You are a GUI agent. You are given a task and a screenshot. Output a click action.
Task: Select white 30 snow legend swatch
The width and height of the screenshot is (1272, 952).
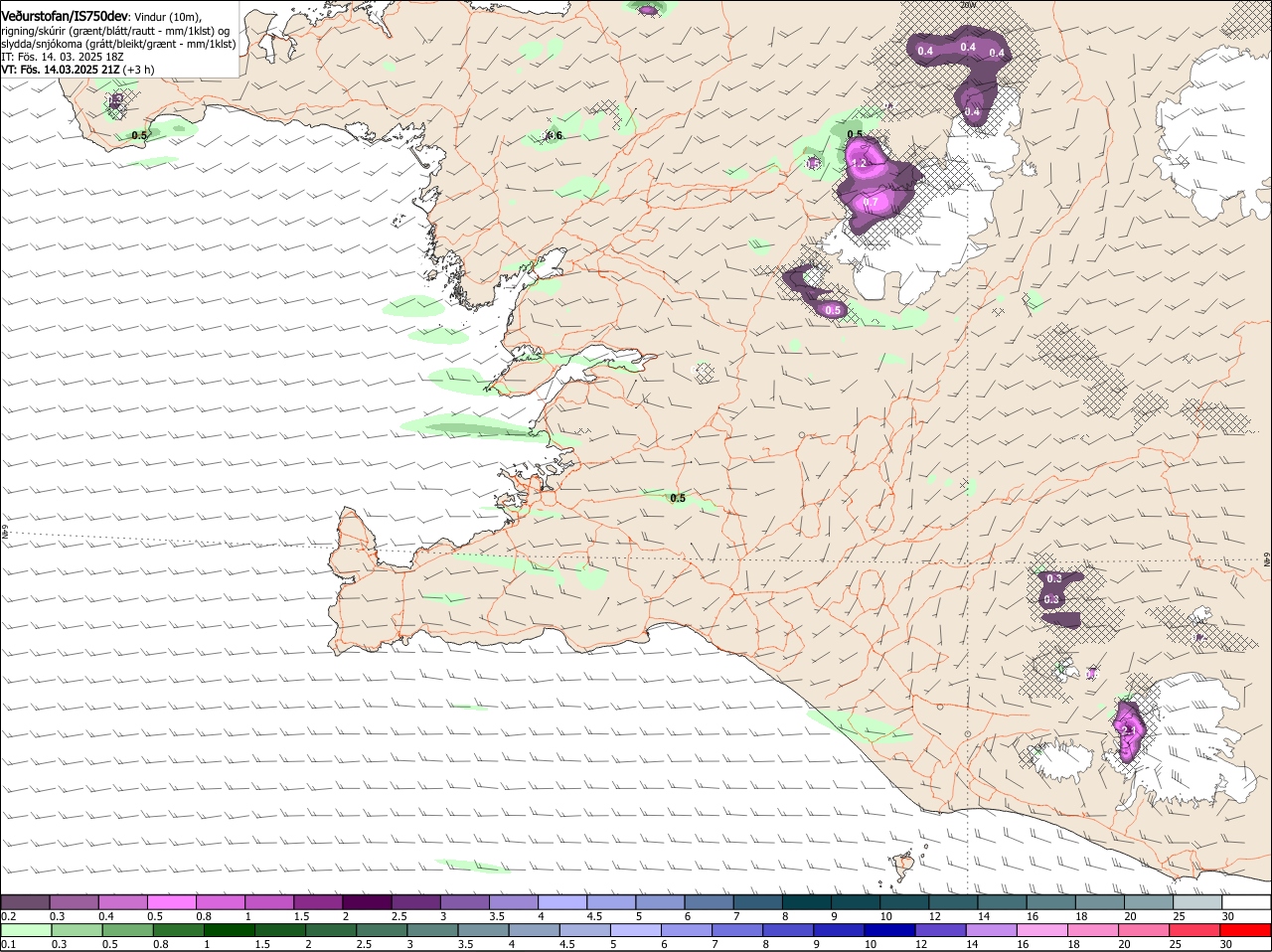point(1247,901)
